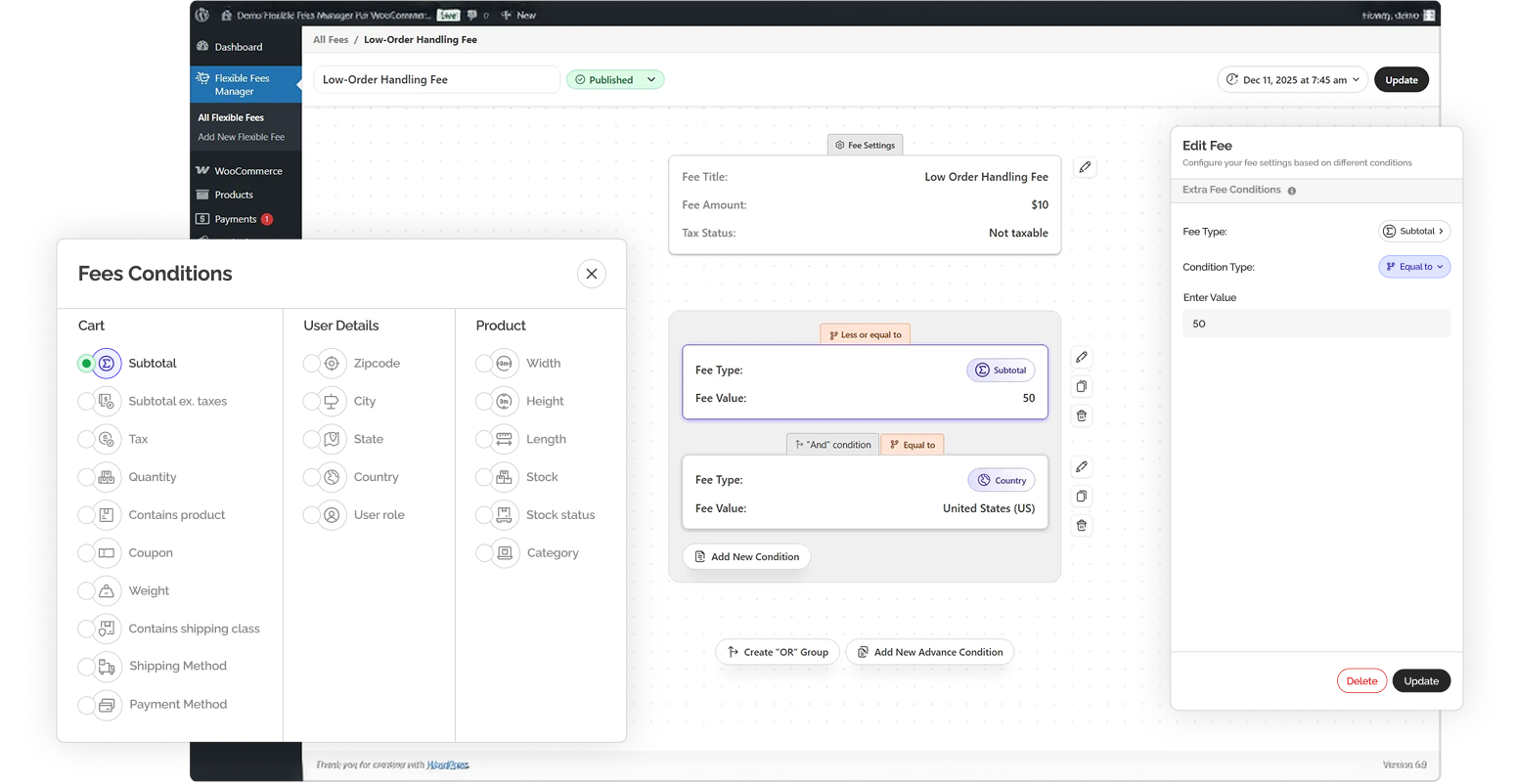Image resolution: width=1516 pixels, height=784 pixels.
Task: Select the Zipcode radio option
Action: [311, 364]
